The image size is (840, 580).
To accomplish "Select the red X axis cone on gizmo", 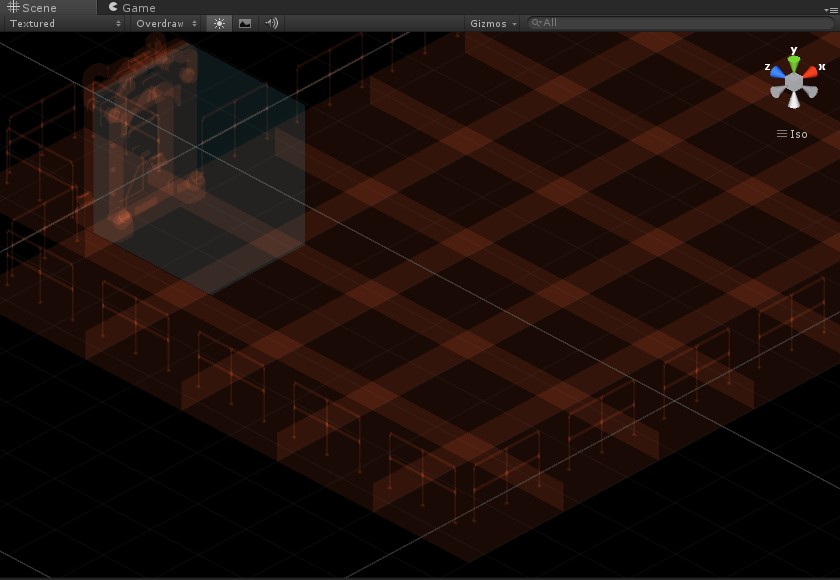I will [x=811, y=71].
